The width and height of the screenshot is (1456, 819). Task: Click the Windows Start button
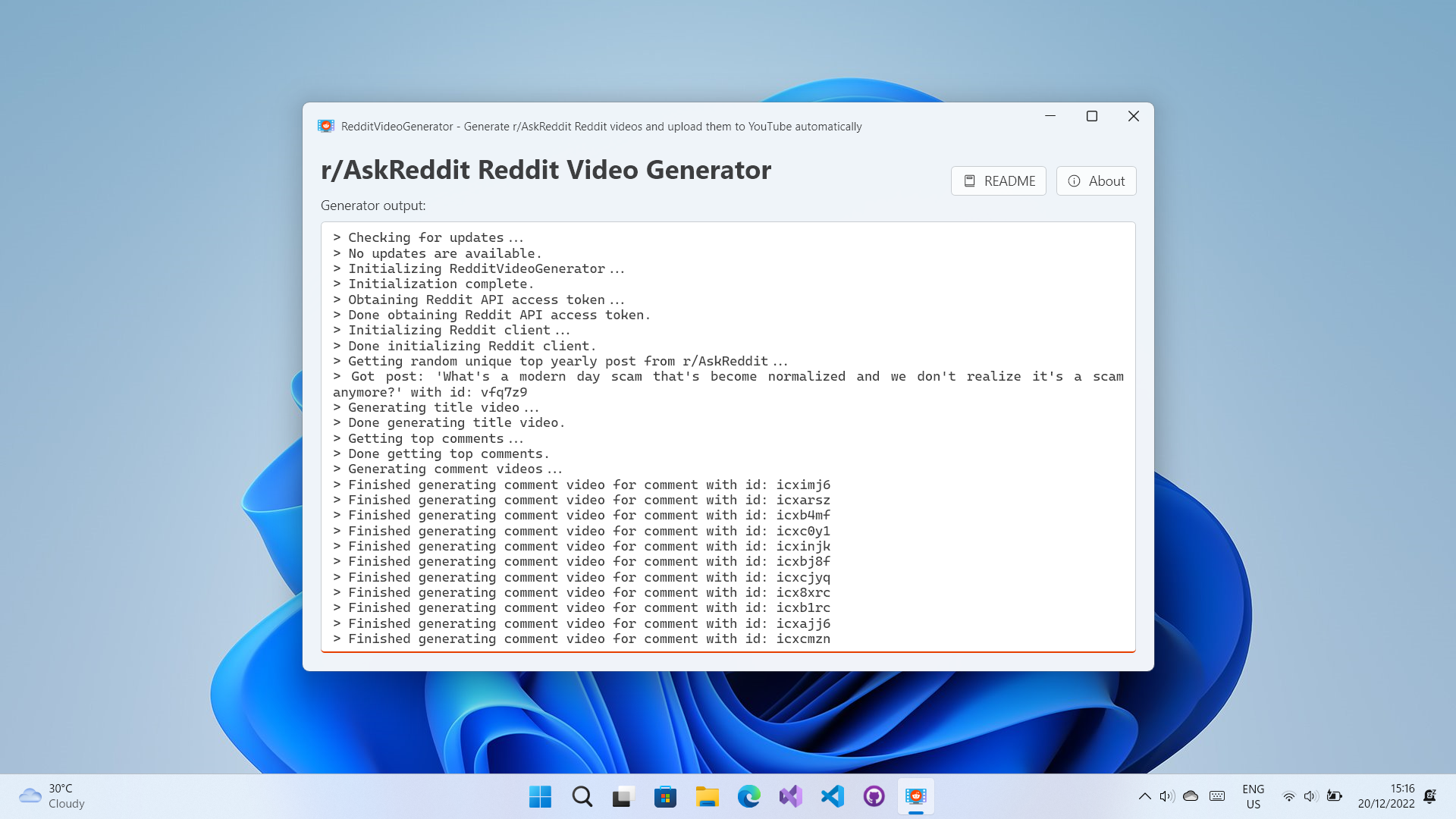540,796
